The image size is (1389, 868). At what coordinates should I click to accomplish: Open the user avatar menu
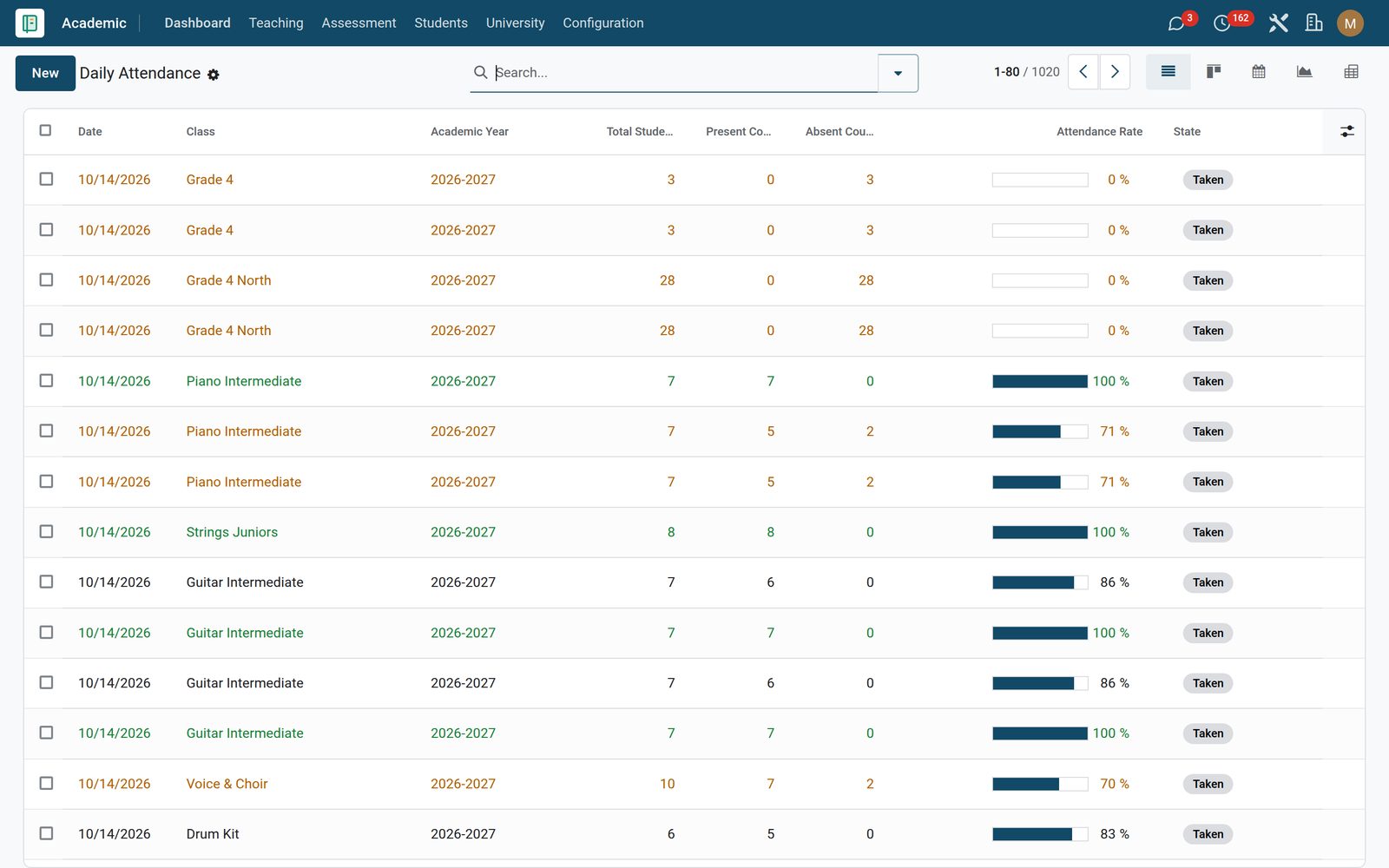(x=1350, y=23)
